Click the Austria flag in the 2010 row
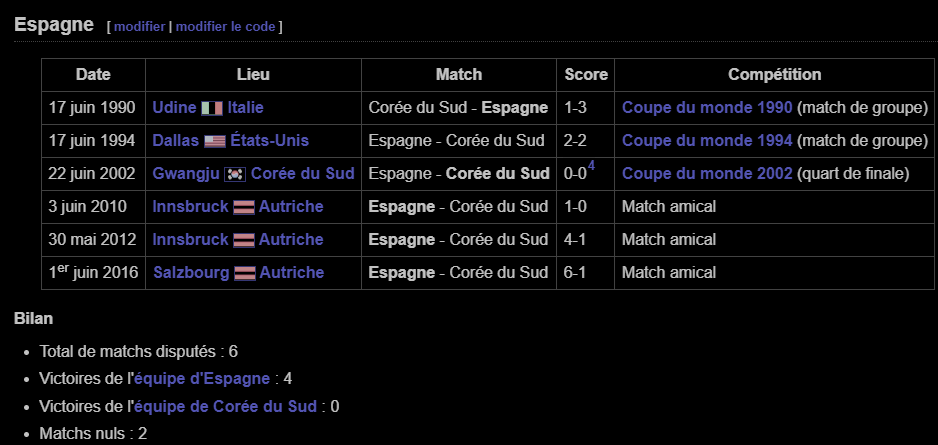Viewport: 938px width, 445px height. [x=244, y=207]
